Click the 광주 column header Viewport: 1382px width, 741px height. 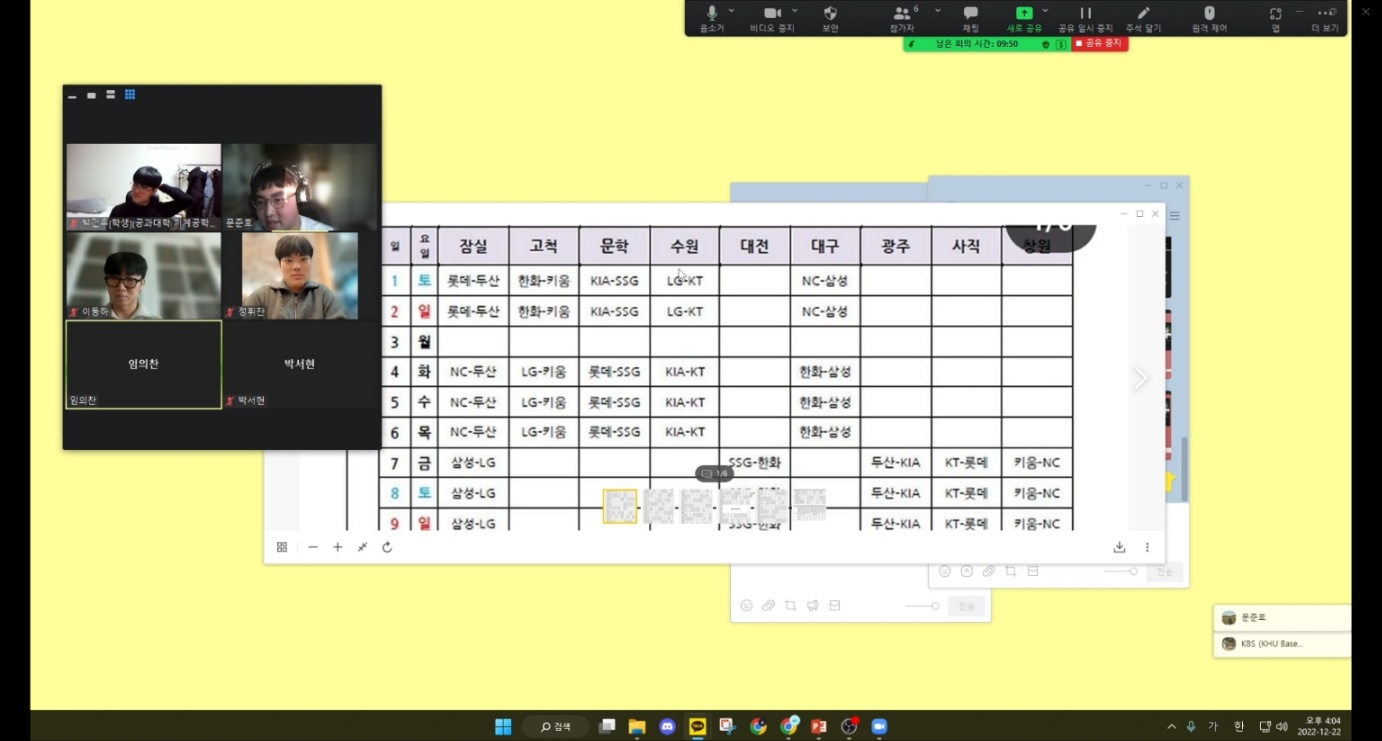click(x=896, y=246)
